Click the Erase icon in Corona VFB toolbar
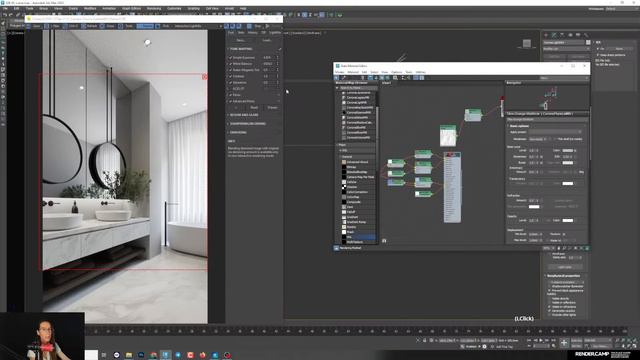Viewport: 640px width, 360px height. (102, 26)
